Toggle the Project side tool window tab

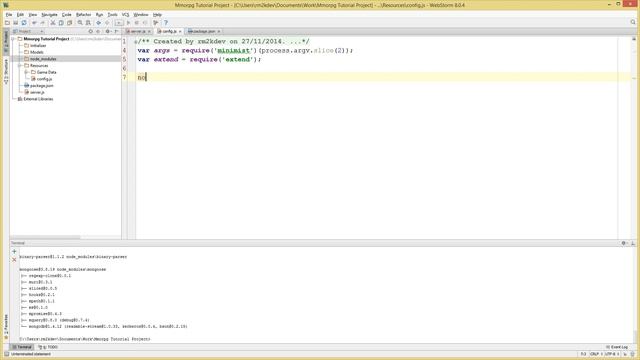pos(6,42)
